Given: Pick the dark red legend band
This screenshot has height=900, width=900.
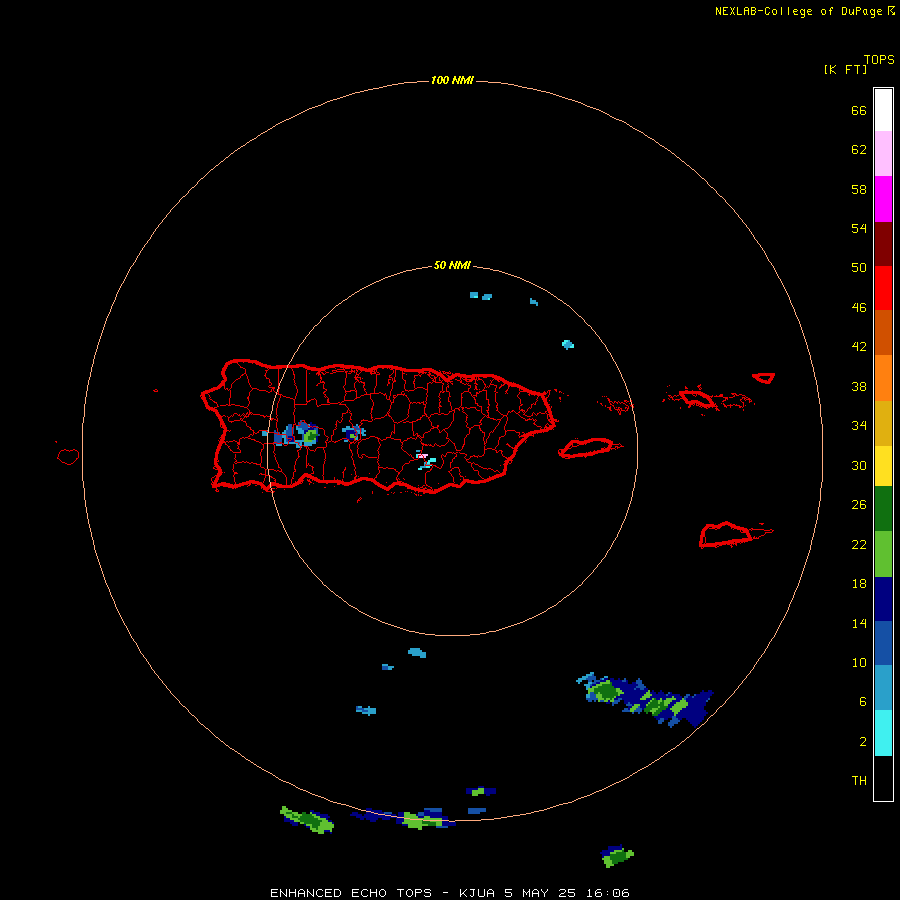Looking at the screenshot, I should 883,244.
